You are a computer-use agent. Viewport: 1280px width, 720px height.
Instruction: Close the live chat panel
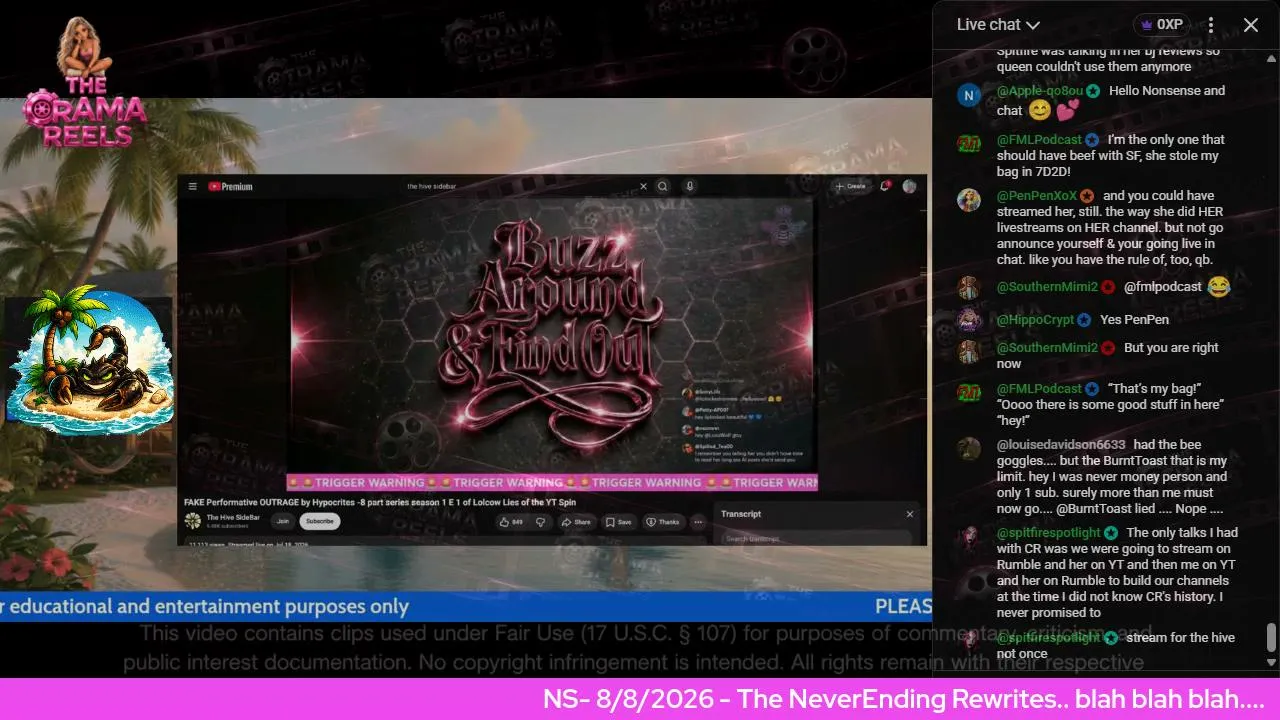point(1251,25)
